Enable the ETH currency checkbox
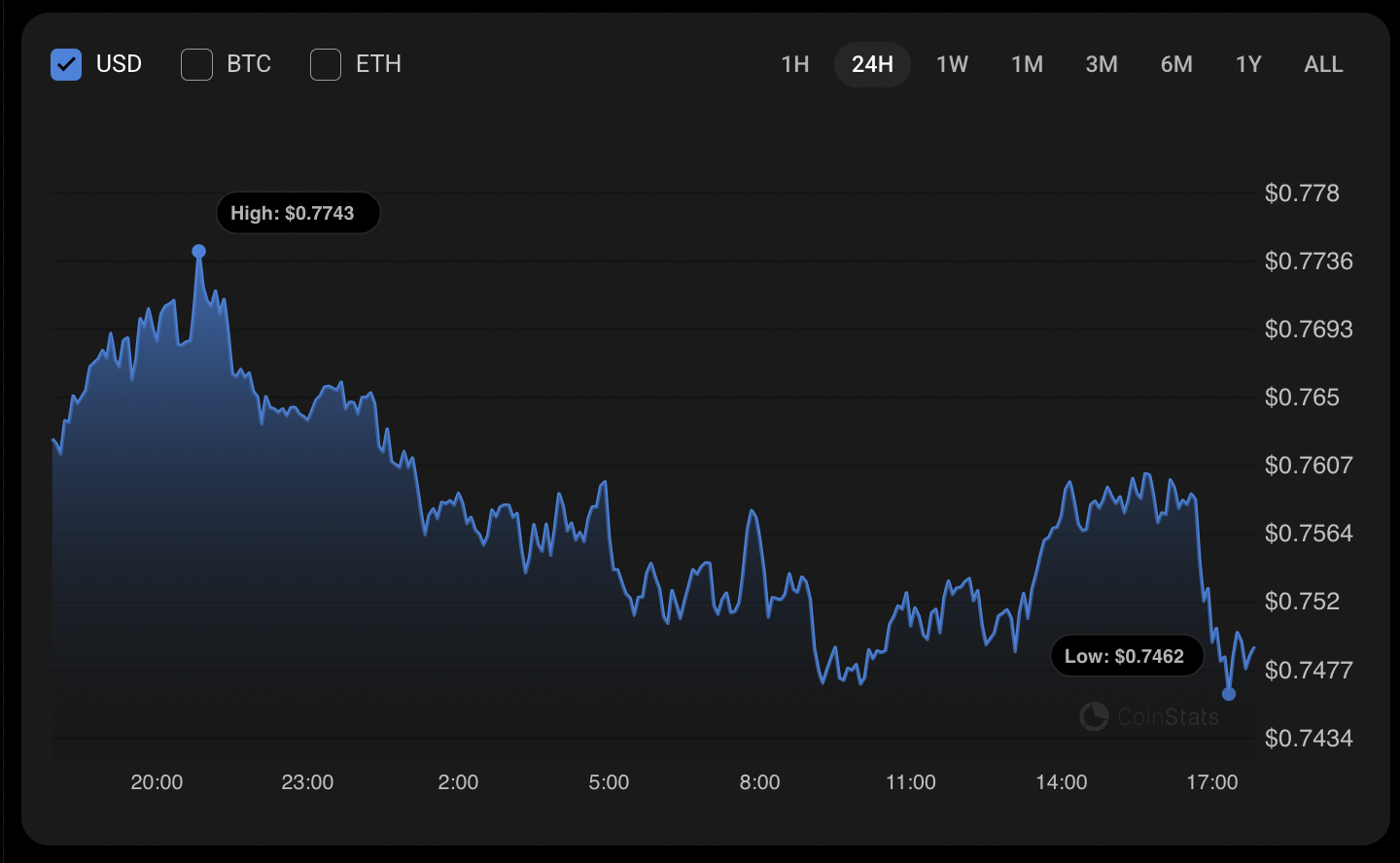This screenshot has width=1400, height=863. coord(326,65)
